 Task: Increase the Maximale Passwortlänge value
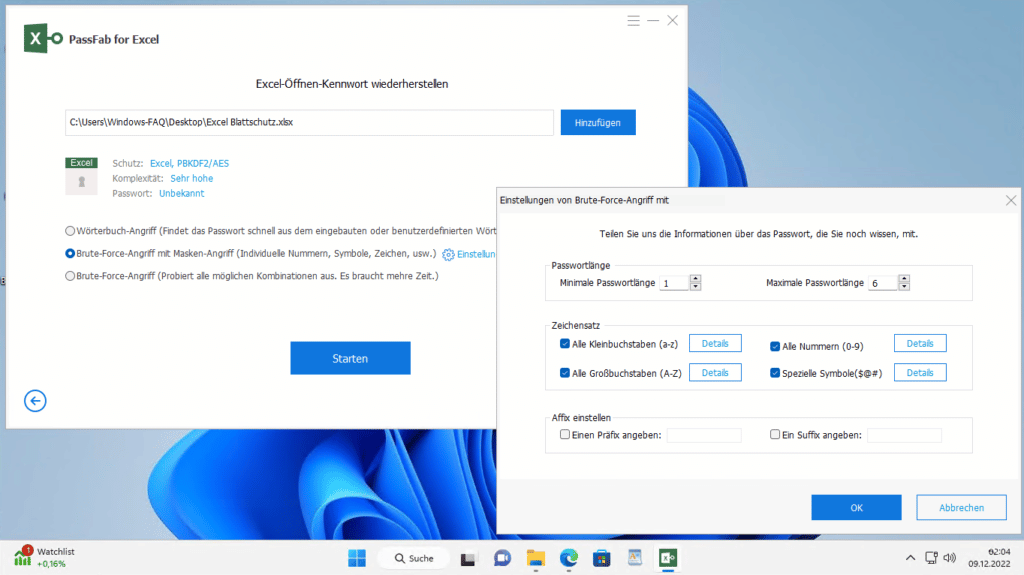click(904, 279)
